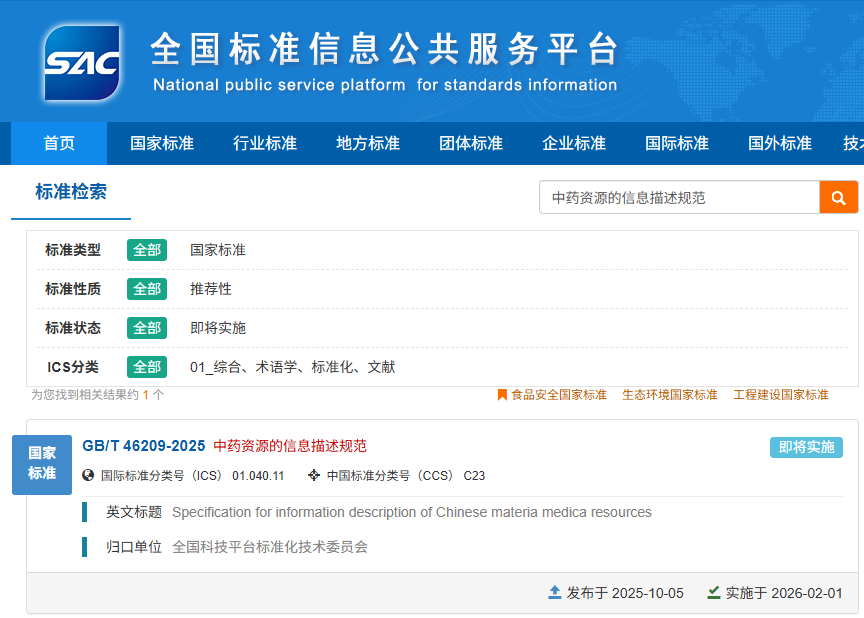Click the 即将实施 status tag on result
864x618 pixels.
coord(806,447)
